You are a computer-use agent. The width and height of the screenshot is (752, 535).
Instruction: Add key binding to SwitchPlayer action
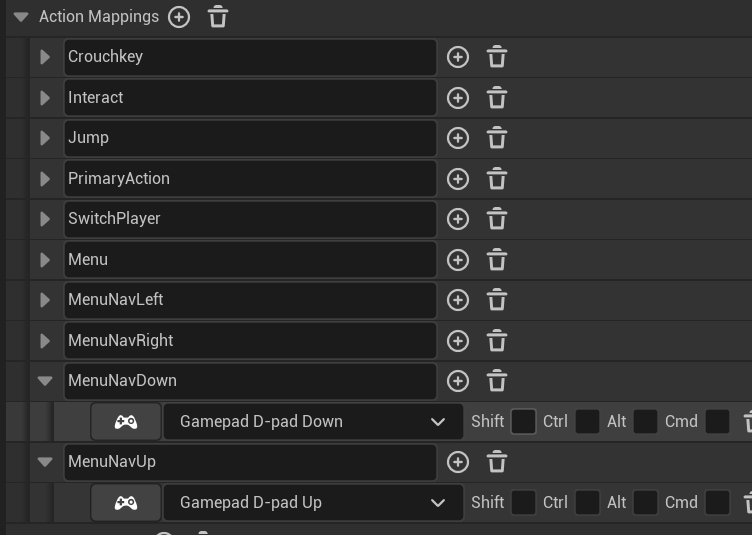tap(458, 219)
